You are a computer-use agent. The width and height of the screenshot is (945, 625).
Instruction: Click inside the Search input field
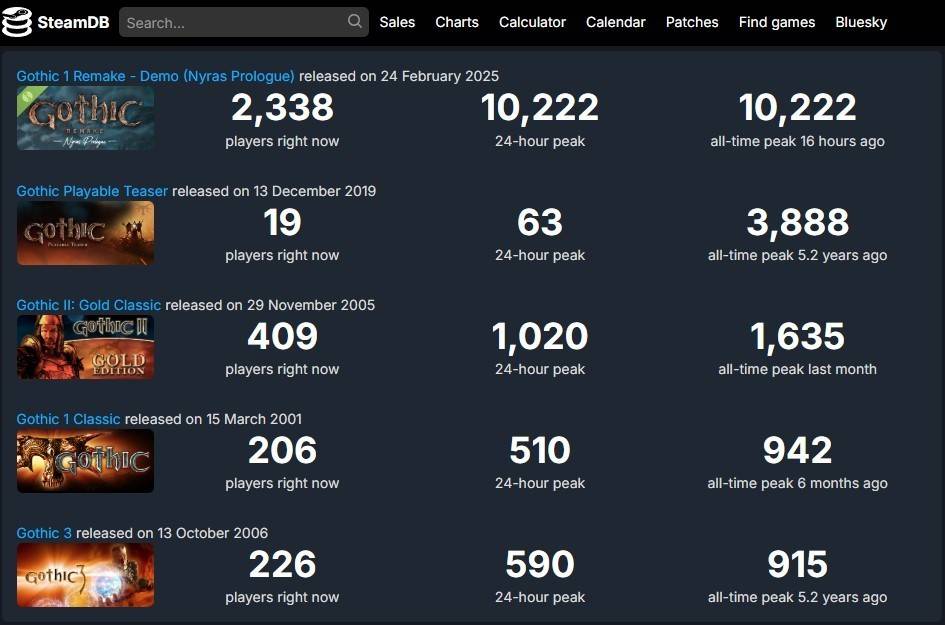[x=230, y=21]
